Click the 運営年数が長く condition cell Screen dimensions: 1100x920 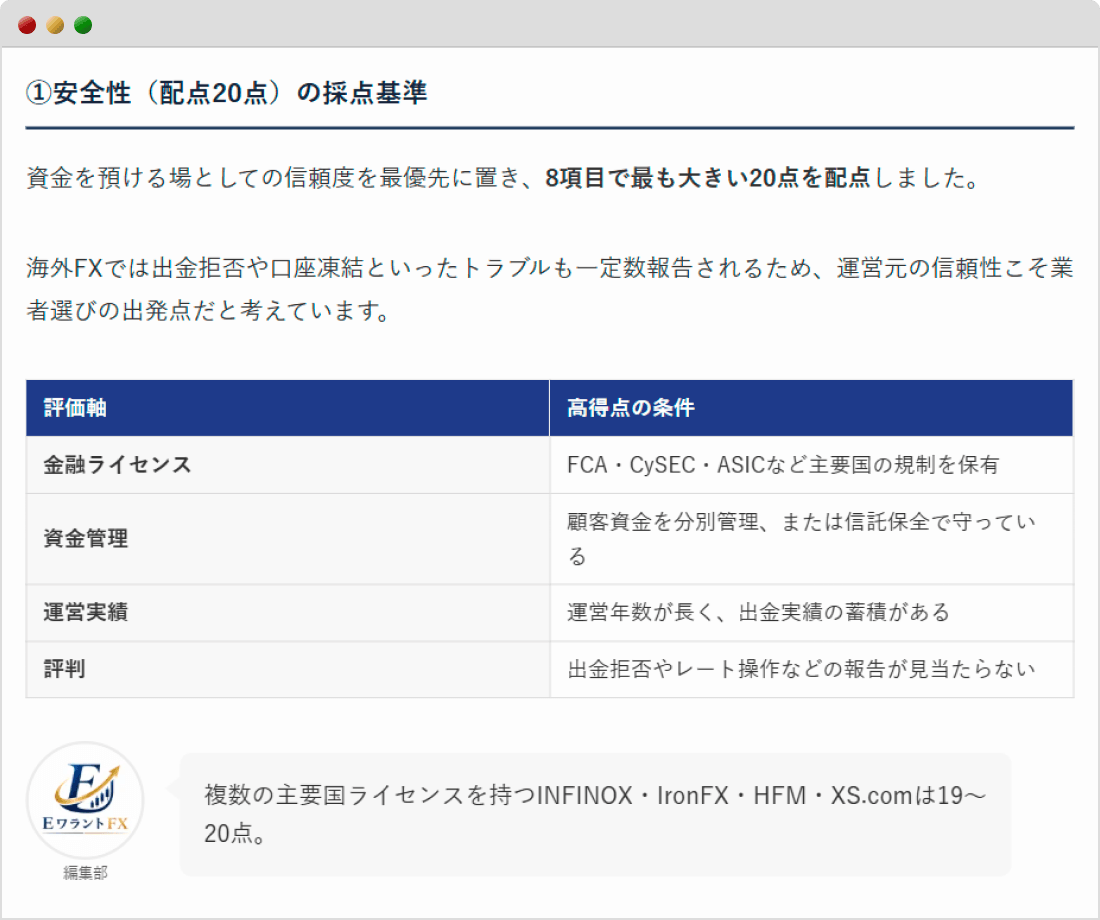(811, 613)
